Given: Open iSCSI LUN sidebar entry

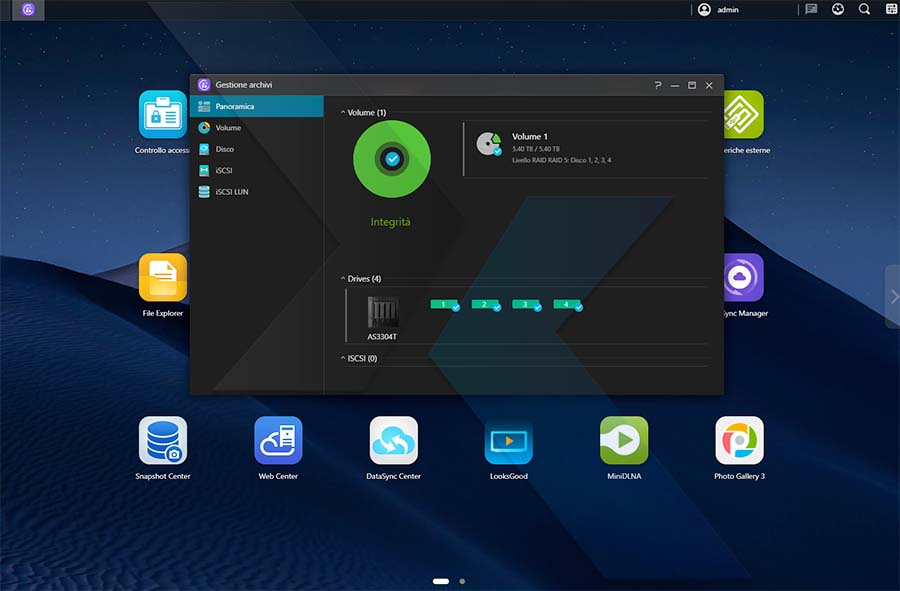Looking at the screenshot, I should pos(231,191).
